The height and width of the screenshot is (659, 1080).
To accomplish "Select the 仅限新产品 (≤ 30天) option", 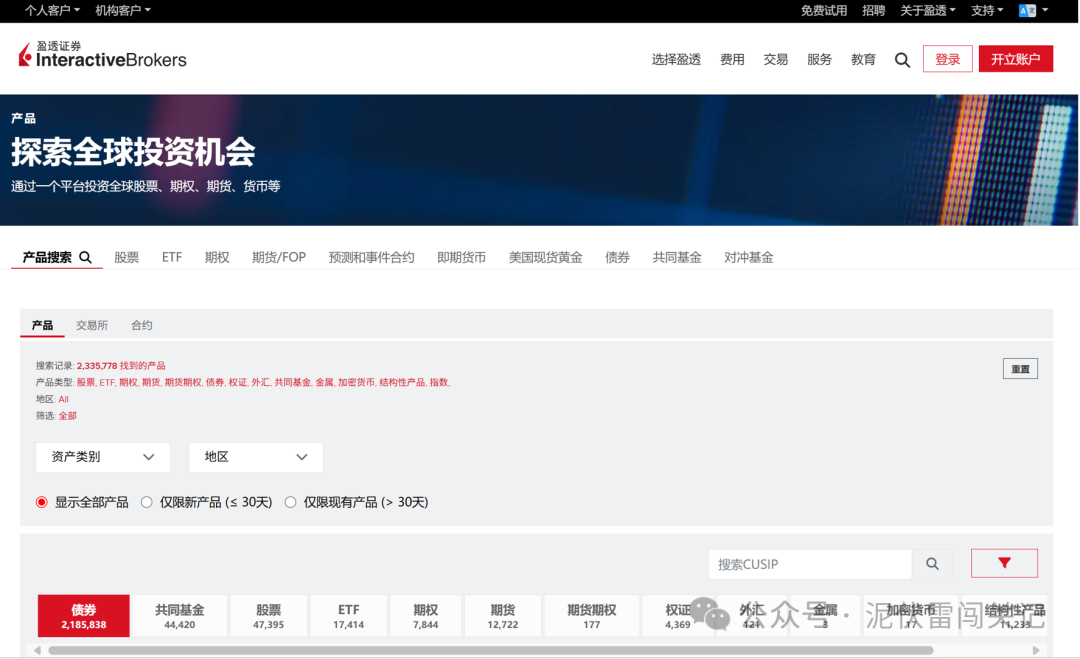I will coord(146,502).
